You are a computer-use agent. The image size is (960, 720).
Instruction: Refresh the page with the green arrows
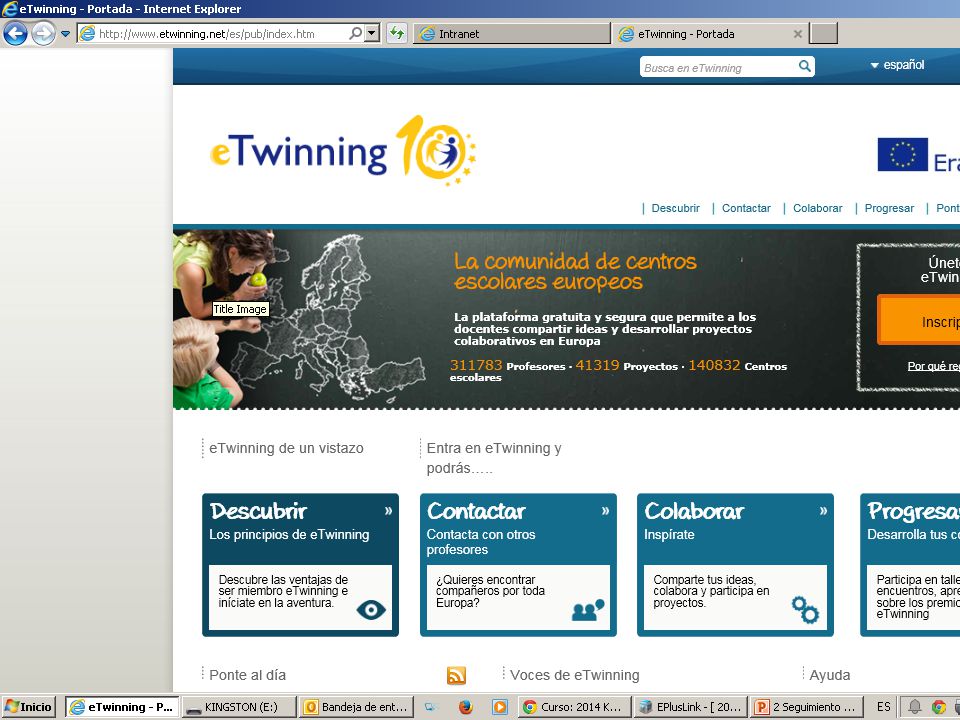(x=397, y=33)
